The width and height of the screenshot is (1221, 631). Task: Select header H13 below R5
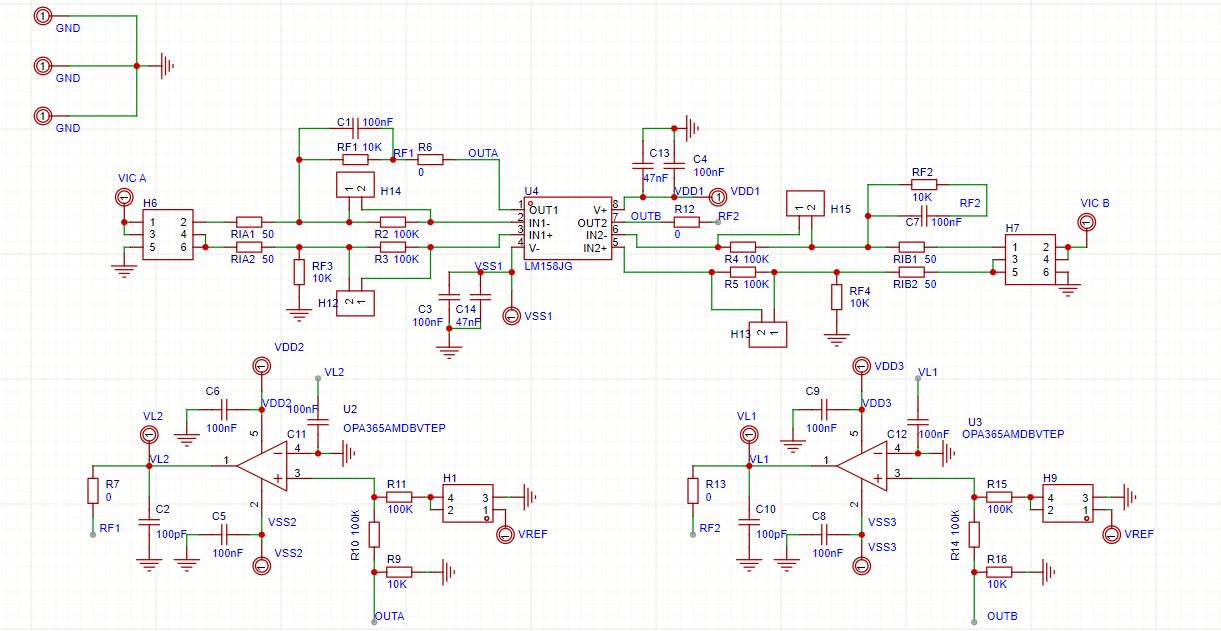767,334
